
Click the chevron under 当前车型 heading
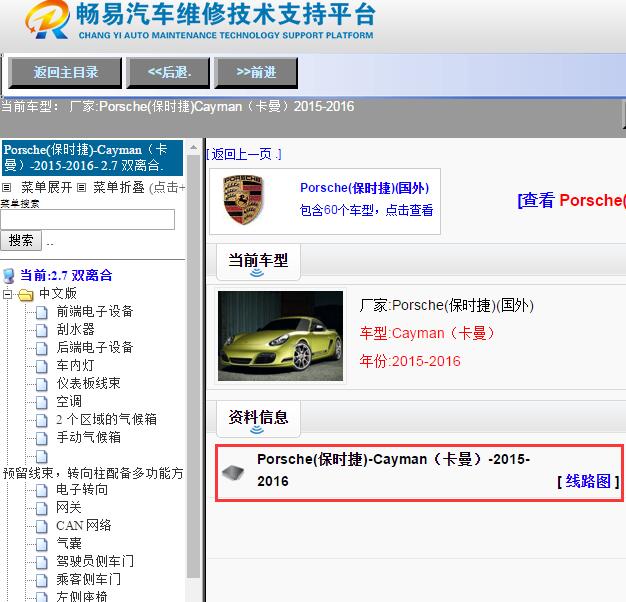(257, 273)
